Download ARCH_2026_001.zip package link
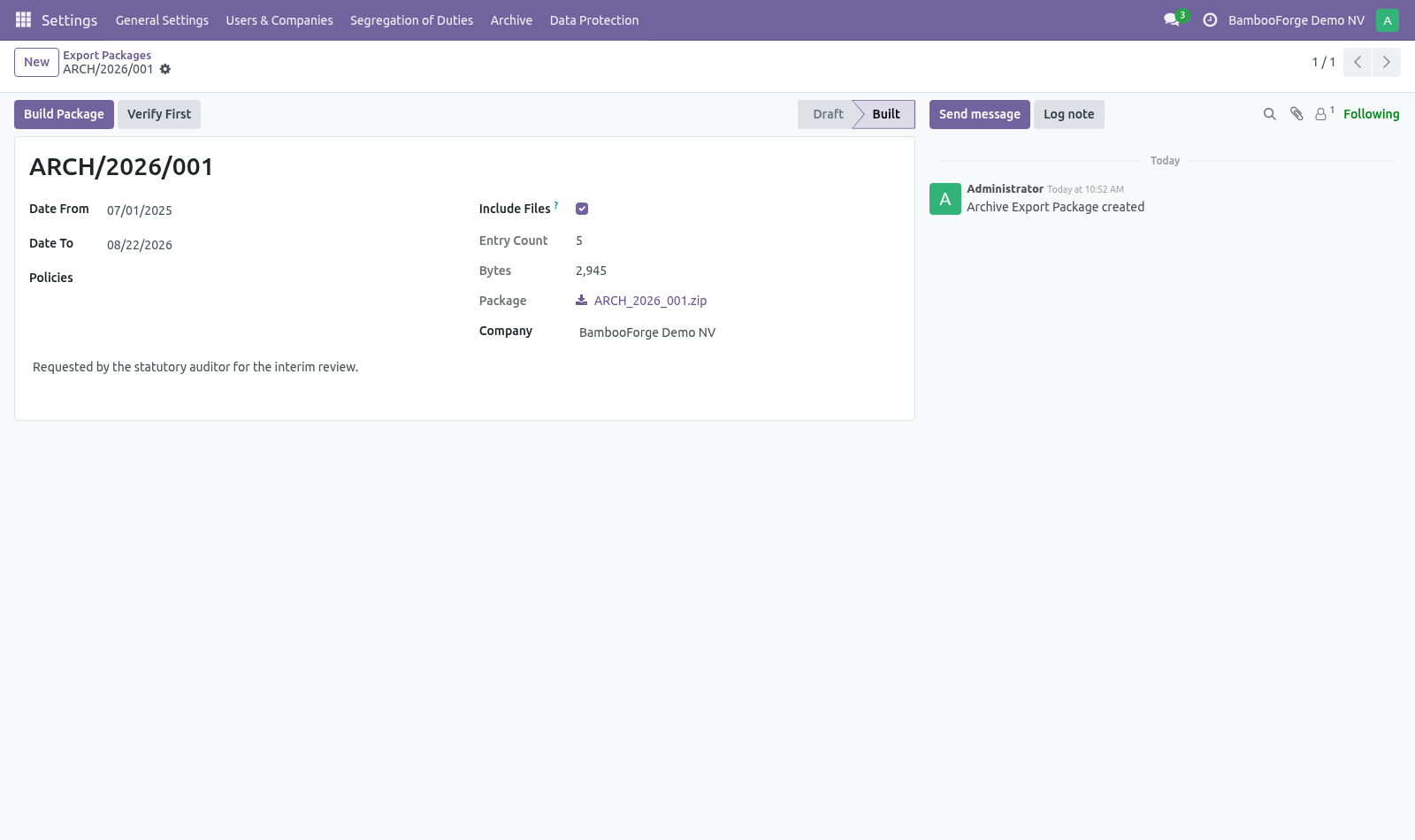This screenshot has height=840, width=1415. 650,301
